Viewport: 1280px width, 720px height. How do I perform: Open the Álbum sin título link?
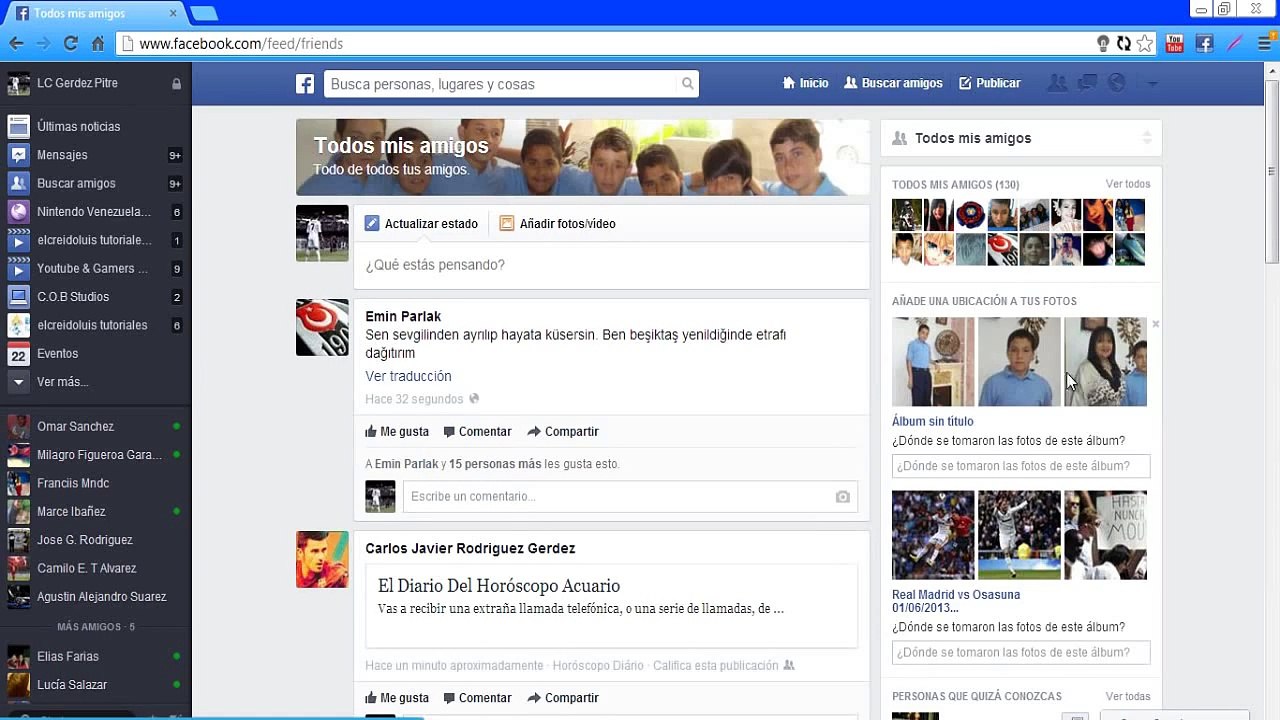click(932, 422)
